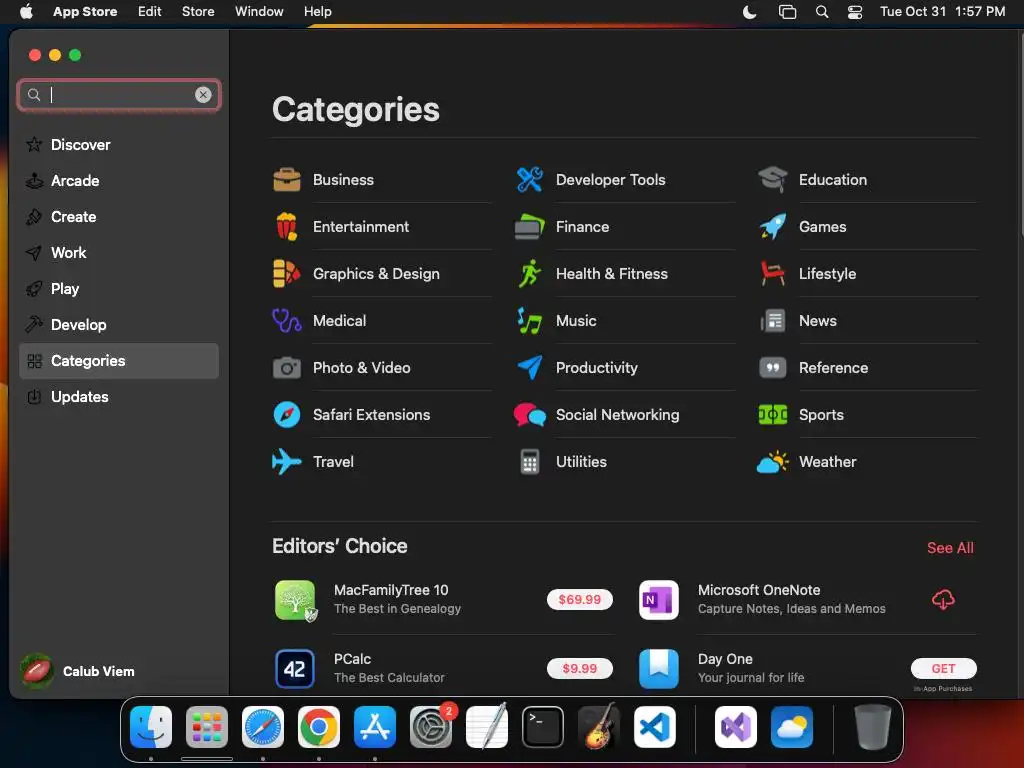This screenshot has width=1024, height=768.
Task: Select the Health & Fitness runner icon
Action: click(x=530, y=274)
